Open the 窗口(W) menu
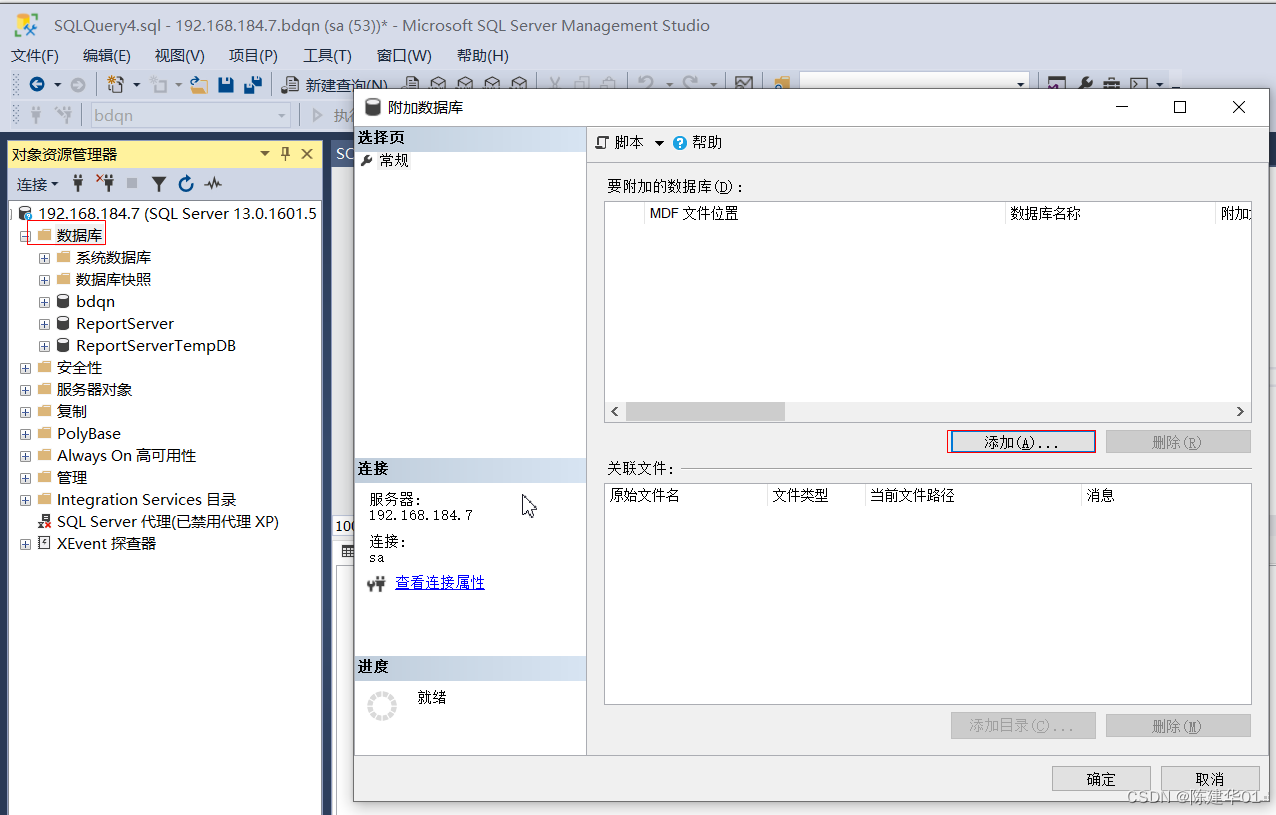This screenshot has height=815, width=1276. tap(404, 56)
